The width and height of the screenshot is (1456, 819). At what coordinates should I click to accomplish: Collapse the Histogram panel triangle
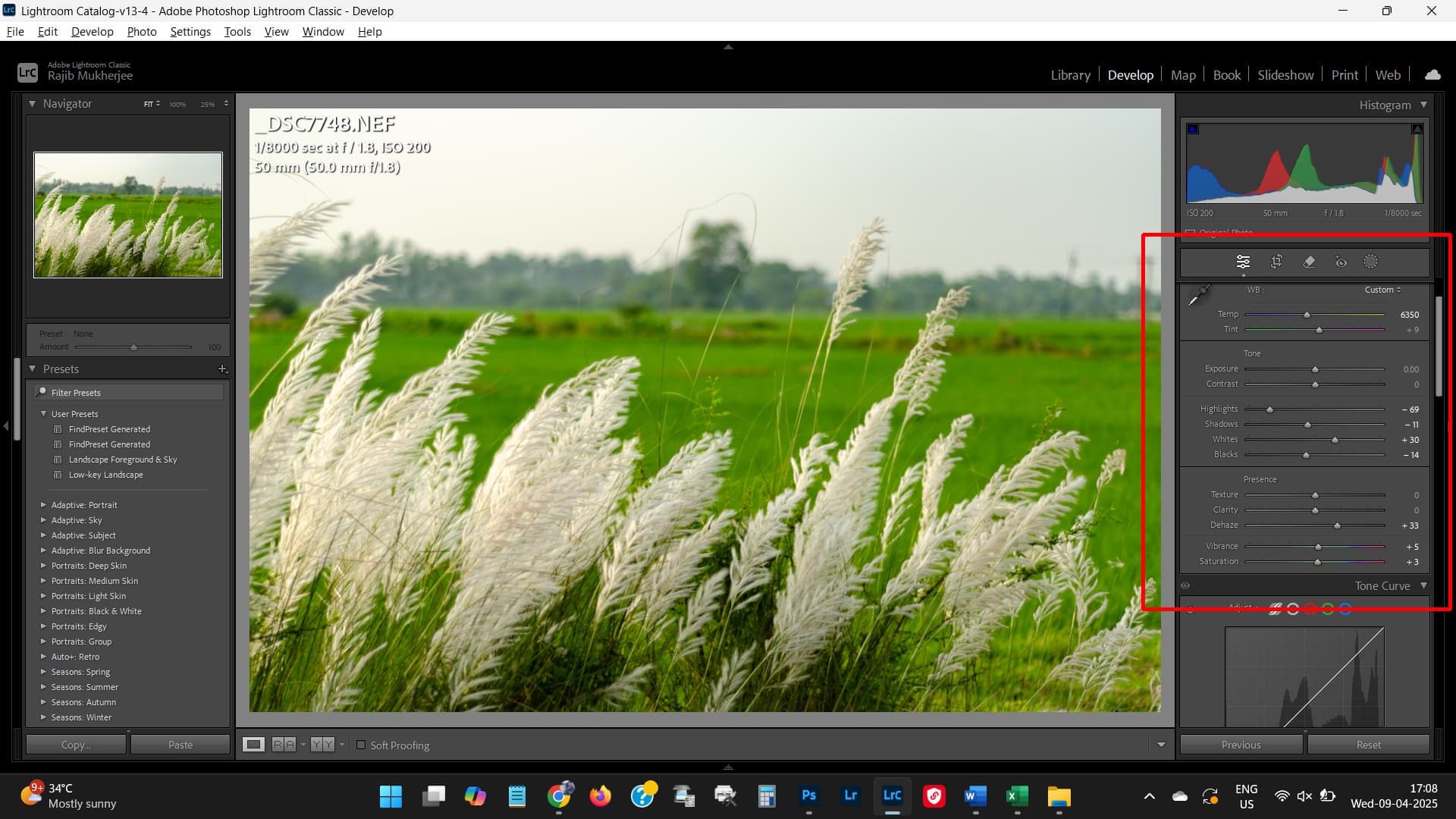click(x=1423, y=105)
